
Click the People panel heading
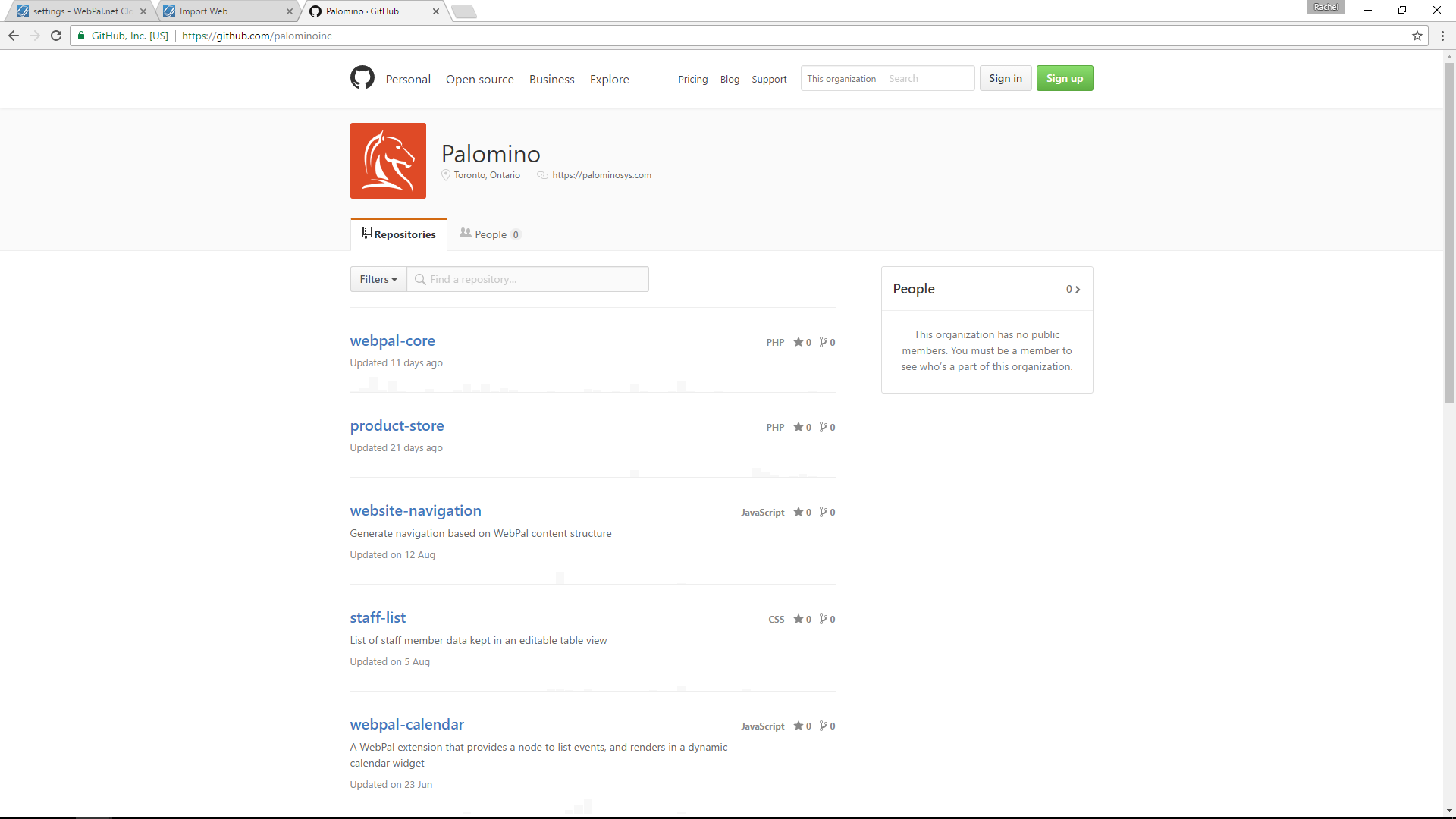914,289
